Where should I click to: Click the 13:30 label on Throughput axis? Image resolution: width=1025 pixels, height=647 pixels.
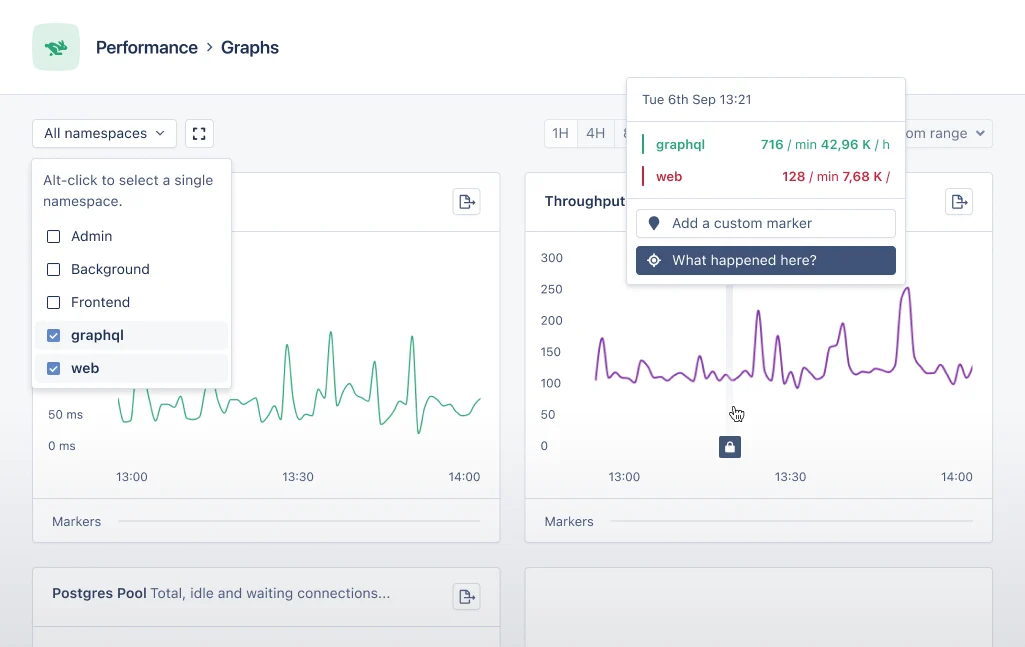click(x=790, y=477)
